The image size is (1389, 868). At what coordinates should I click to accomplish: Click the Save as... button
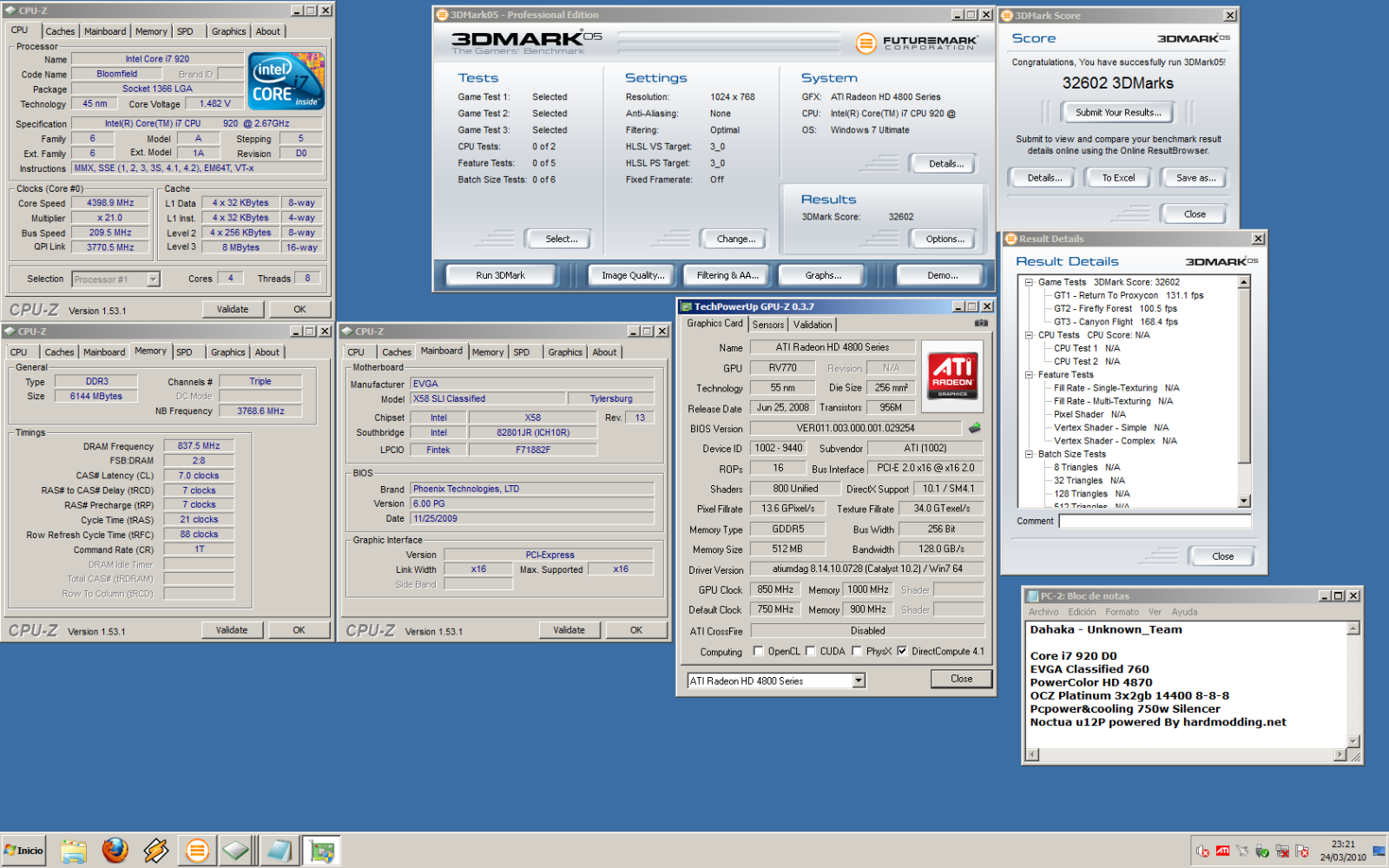[1195, 178]
